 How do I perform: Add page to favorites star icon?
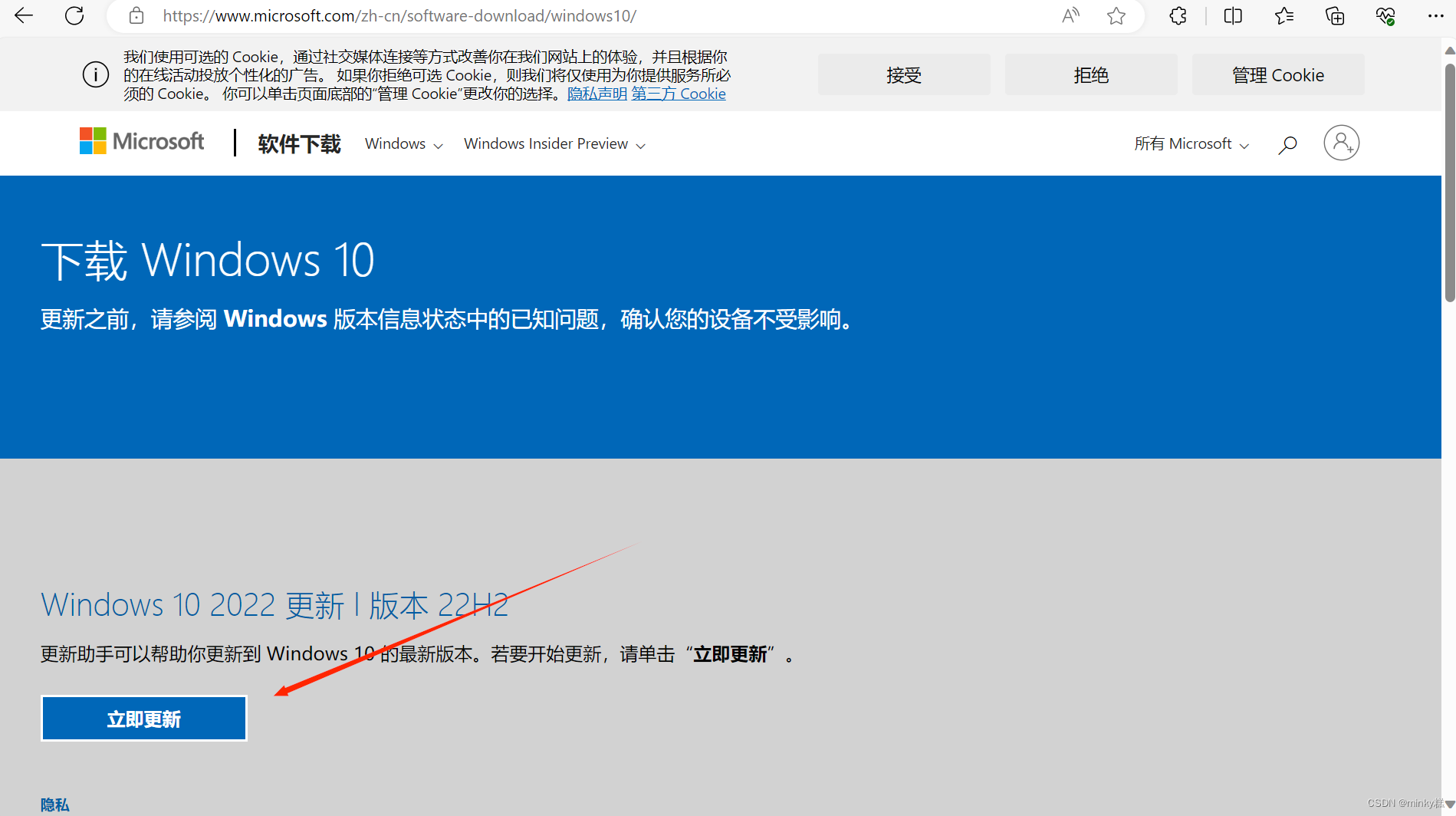[1116, 15]
